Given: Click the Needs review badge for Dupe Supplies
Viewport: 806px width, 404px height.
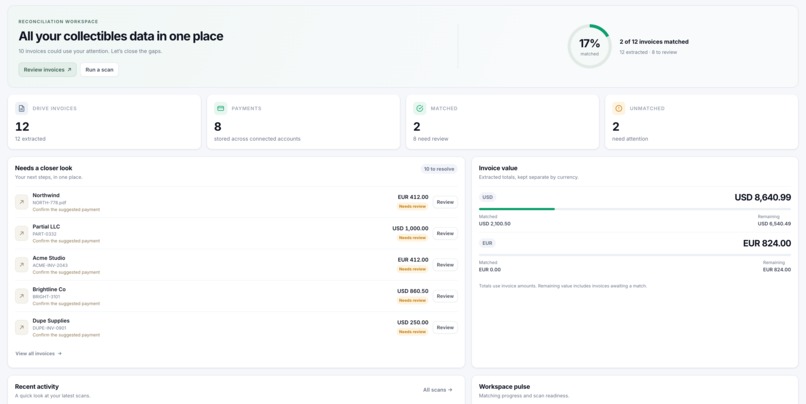Looking at the screenshot, I should [x=413, y=332].
